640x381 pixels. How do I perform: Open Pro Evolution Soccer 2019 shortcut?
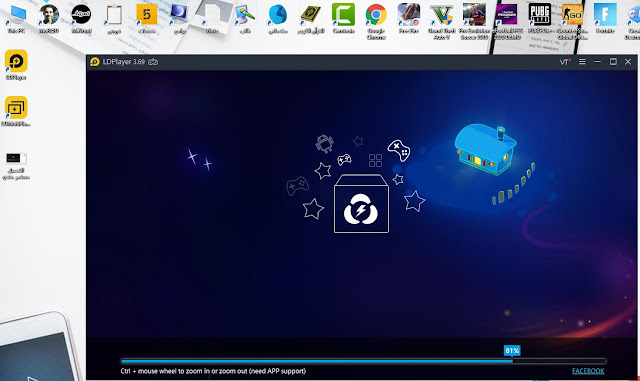click(474, 21)
